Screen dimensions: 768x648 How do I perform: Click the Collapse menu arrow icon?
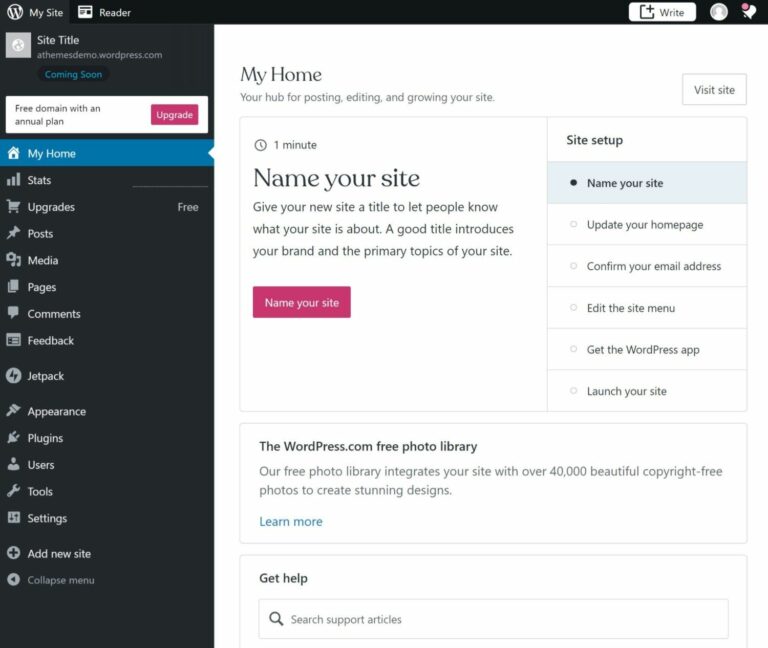pos(14,579)
